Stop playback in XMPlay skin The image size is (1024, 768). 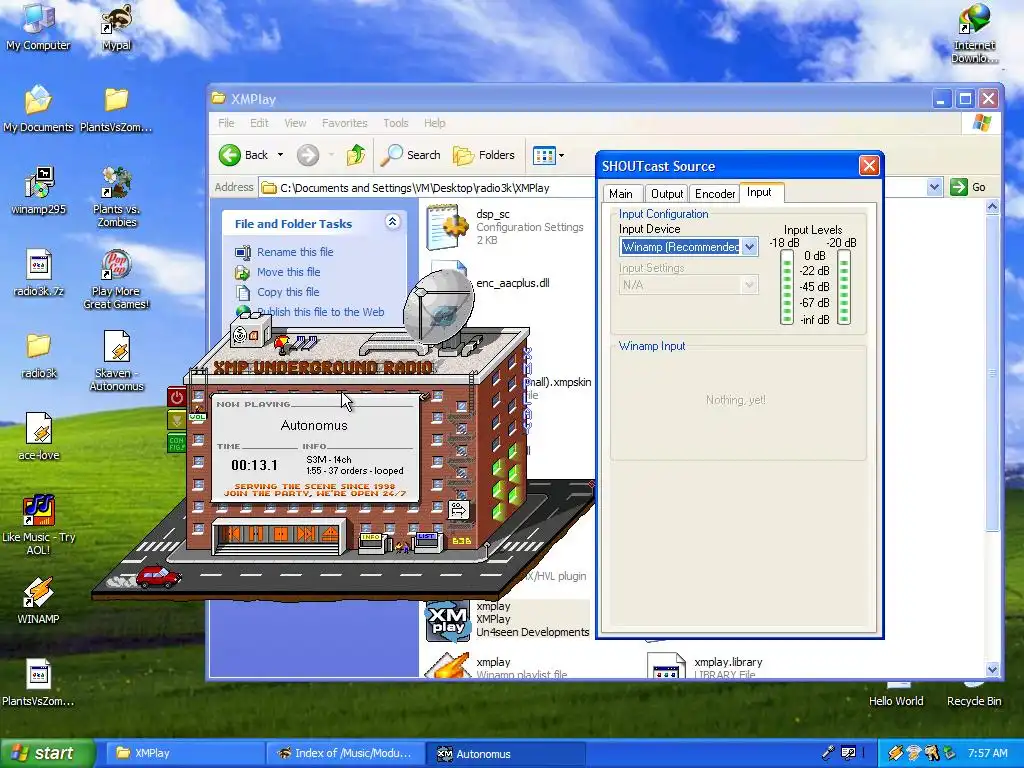(x=281, y=535)
